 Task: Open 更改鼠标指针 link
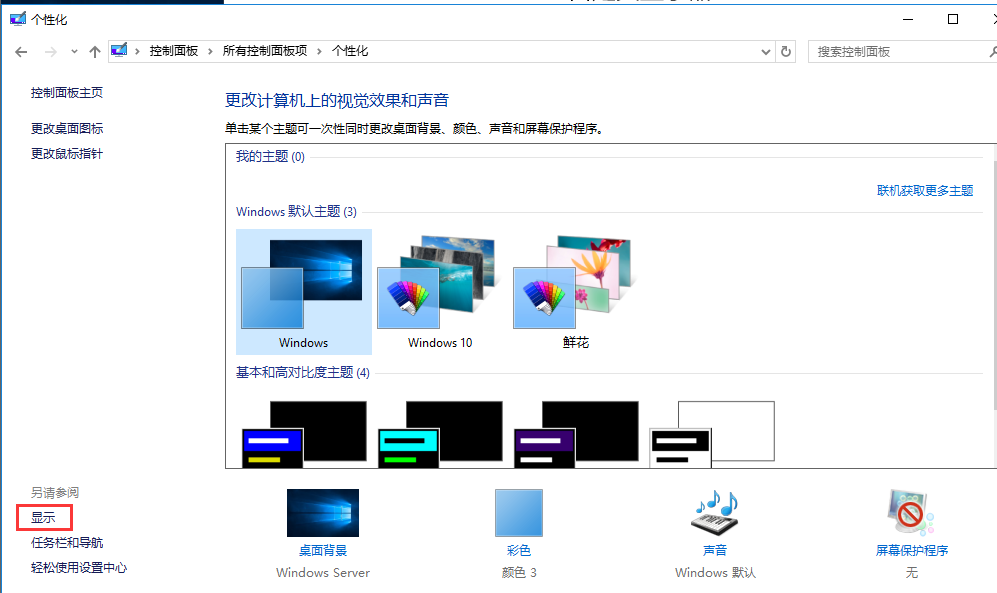(x=67, y=154)
